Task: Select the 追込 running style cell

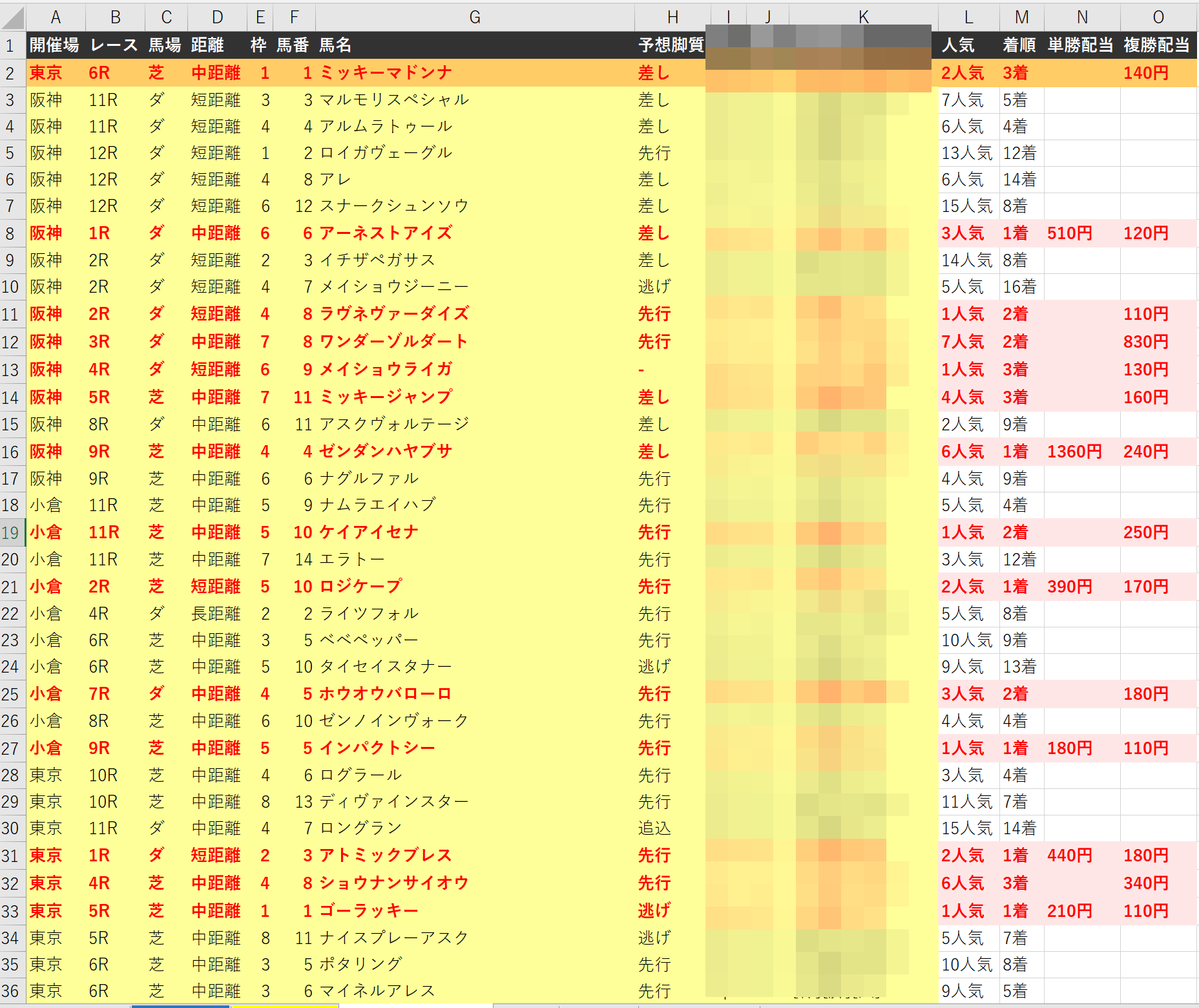Action: pyautogui.click(x=654, y=828)
